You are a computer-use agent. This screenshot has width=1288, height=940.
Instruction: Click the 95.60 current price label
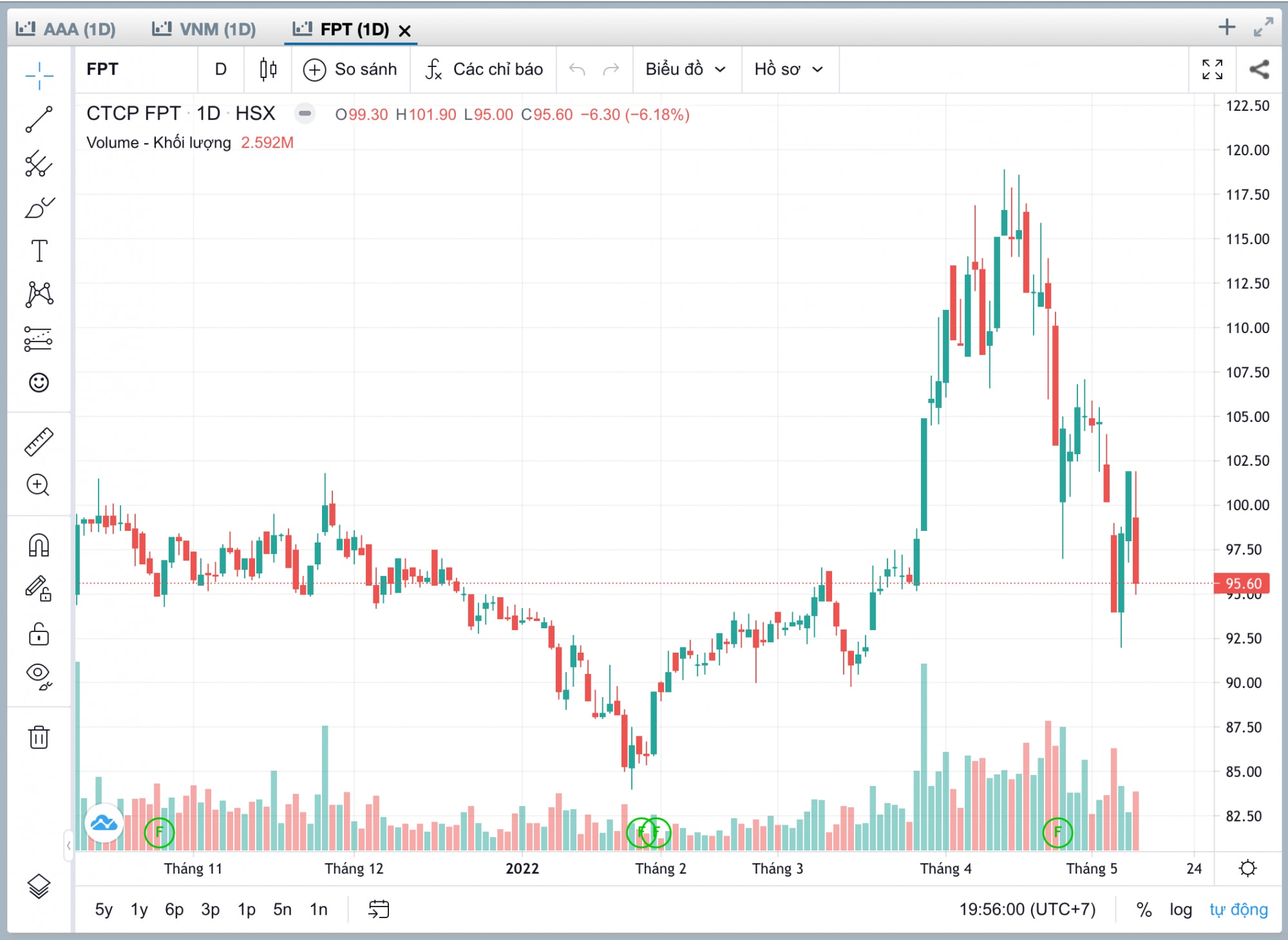1242,584
